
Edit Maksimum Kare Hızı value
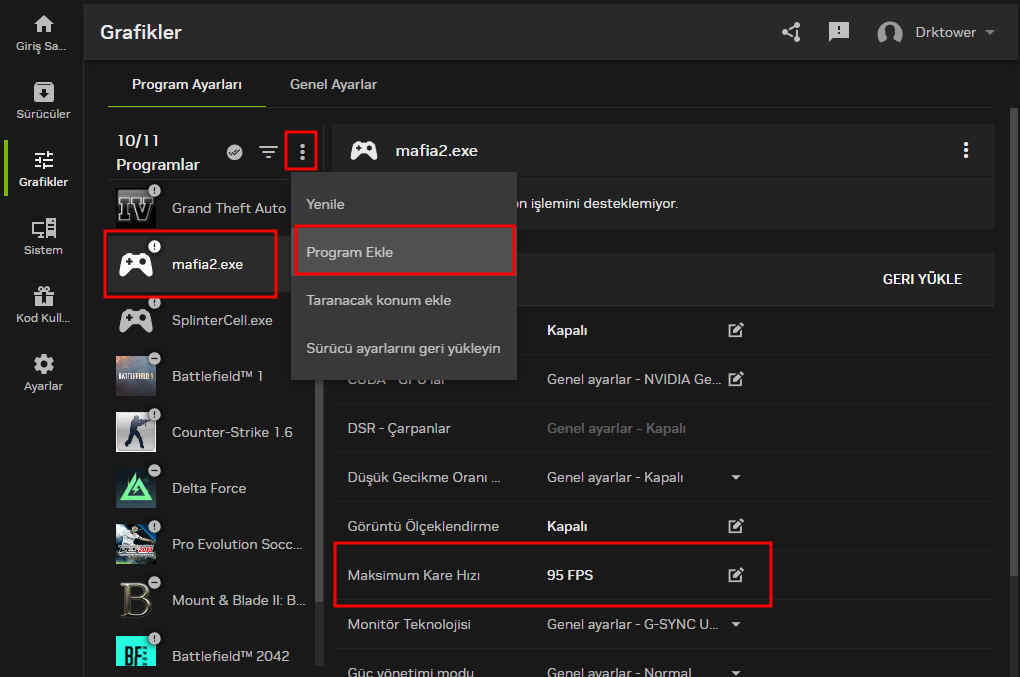tap(736, 575)
